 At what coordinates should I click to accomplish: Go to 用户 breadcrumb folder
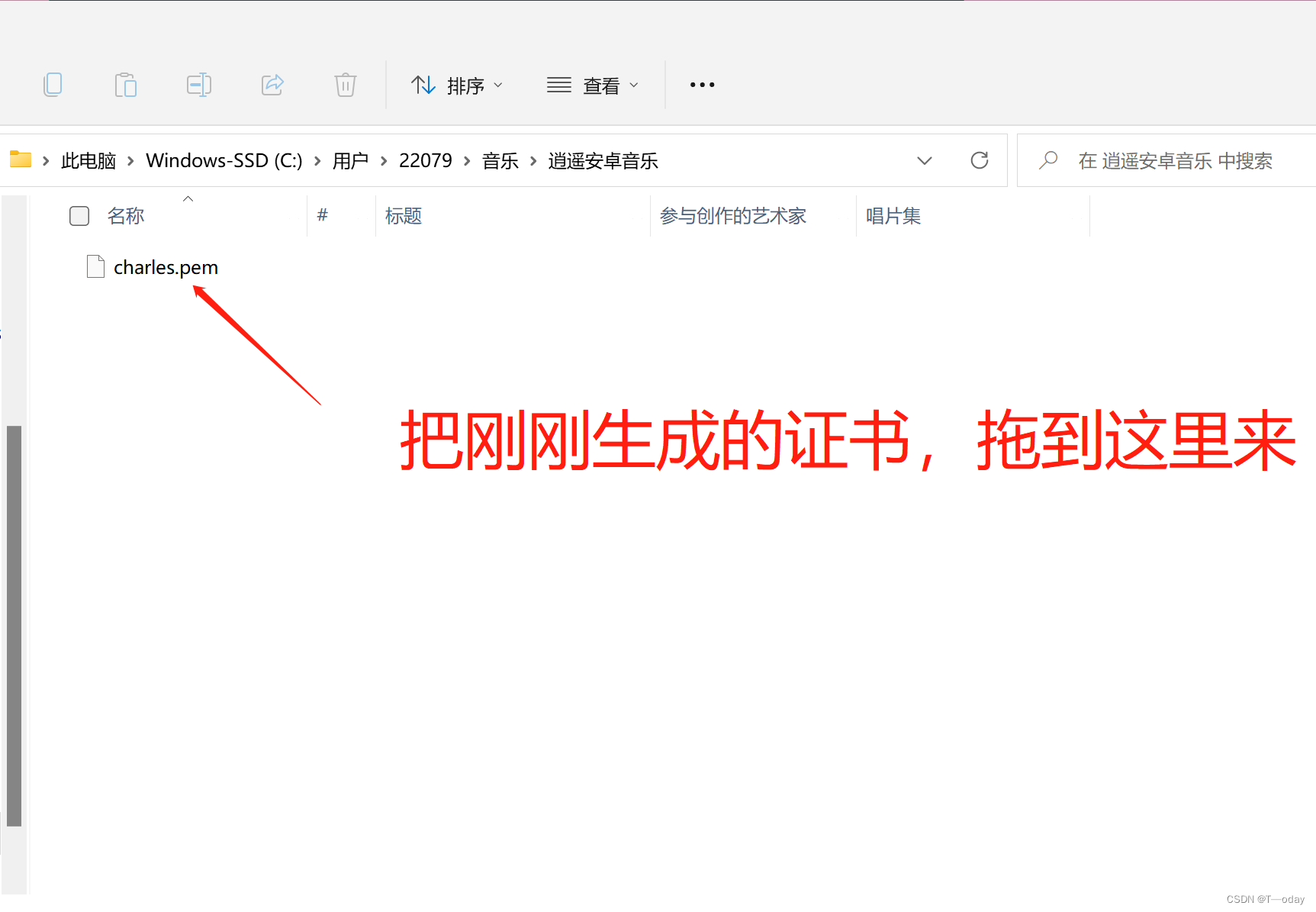coord(350,161)
